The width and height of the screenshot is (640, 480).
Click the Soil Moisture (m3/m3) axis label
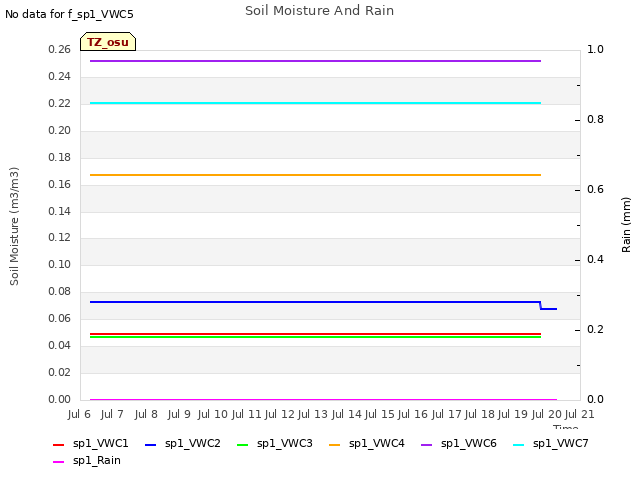(14, 226)
